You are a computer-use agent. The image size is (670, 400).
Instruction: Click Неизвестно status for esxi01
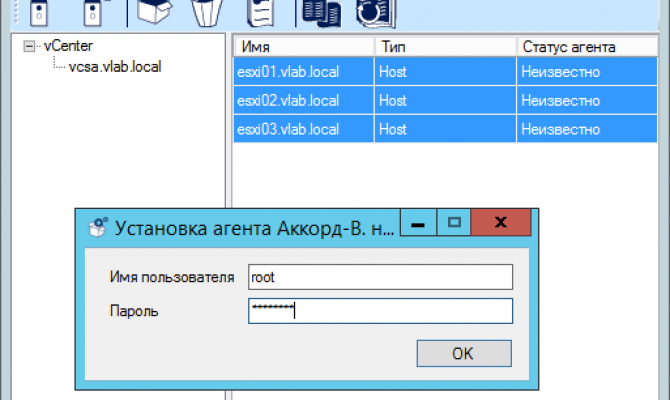tap(587, 71)
